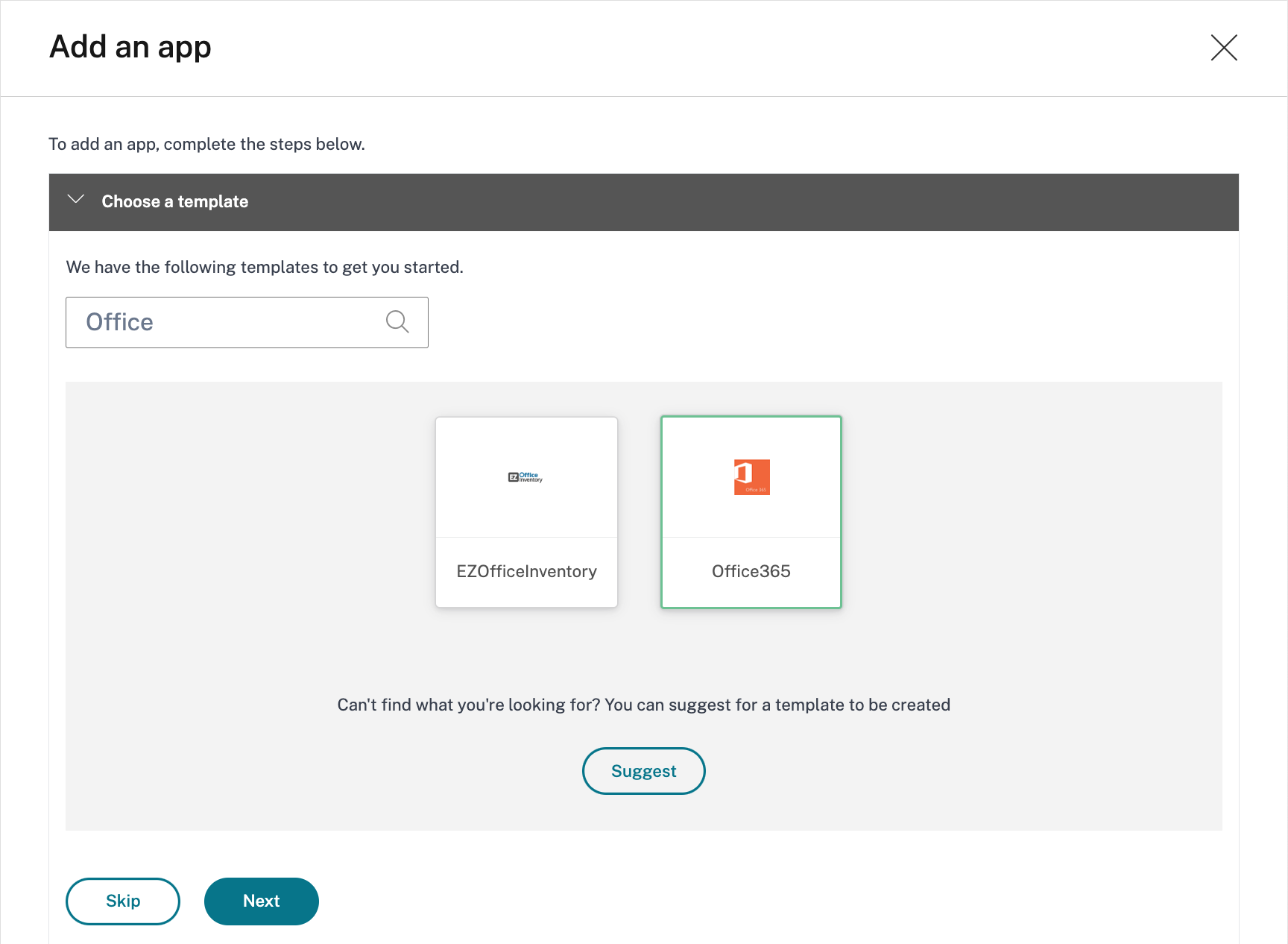1288x944 pixels.
Task: Proceed with the Next button
Action: point(262,901)
